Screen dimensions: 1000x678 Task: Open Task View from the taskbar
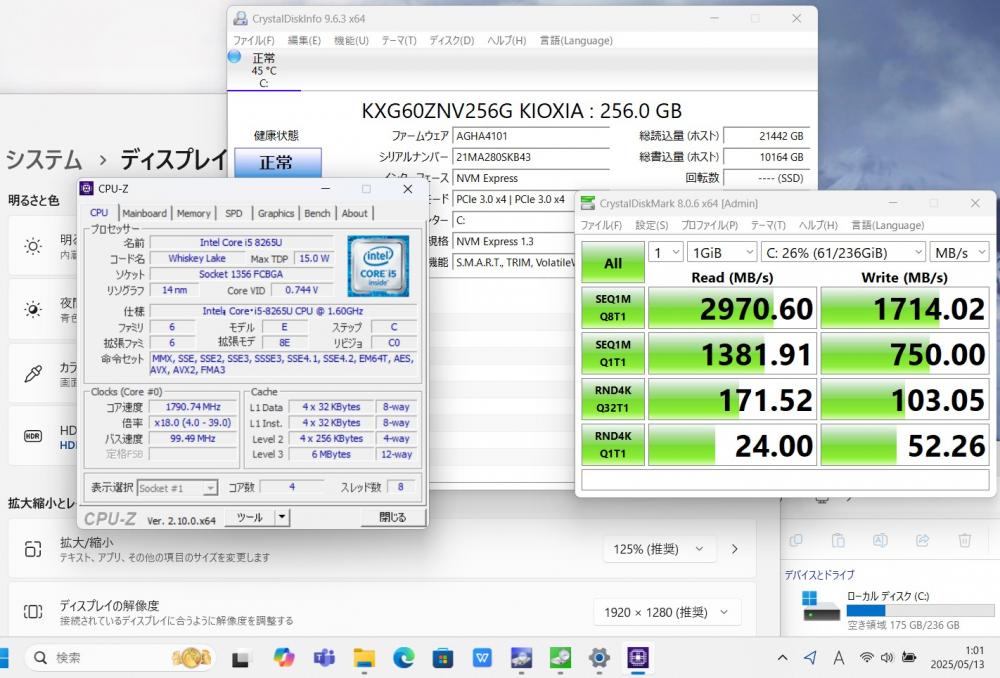pyautogui.click(x=240, y=658)
